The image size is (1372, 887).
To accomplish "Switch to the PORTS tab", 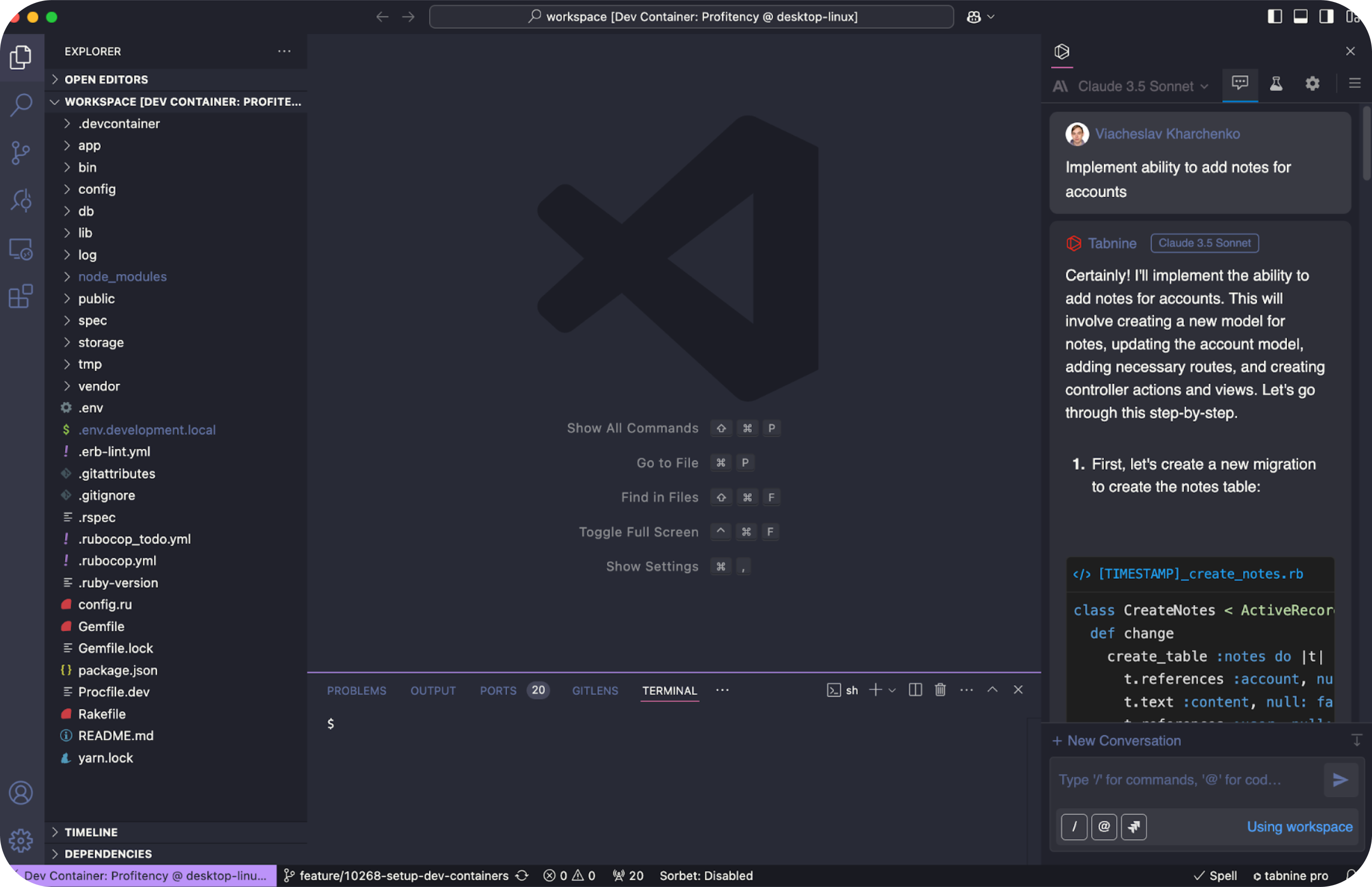I will [x=498, y=691].
